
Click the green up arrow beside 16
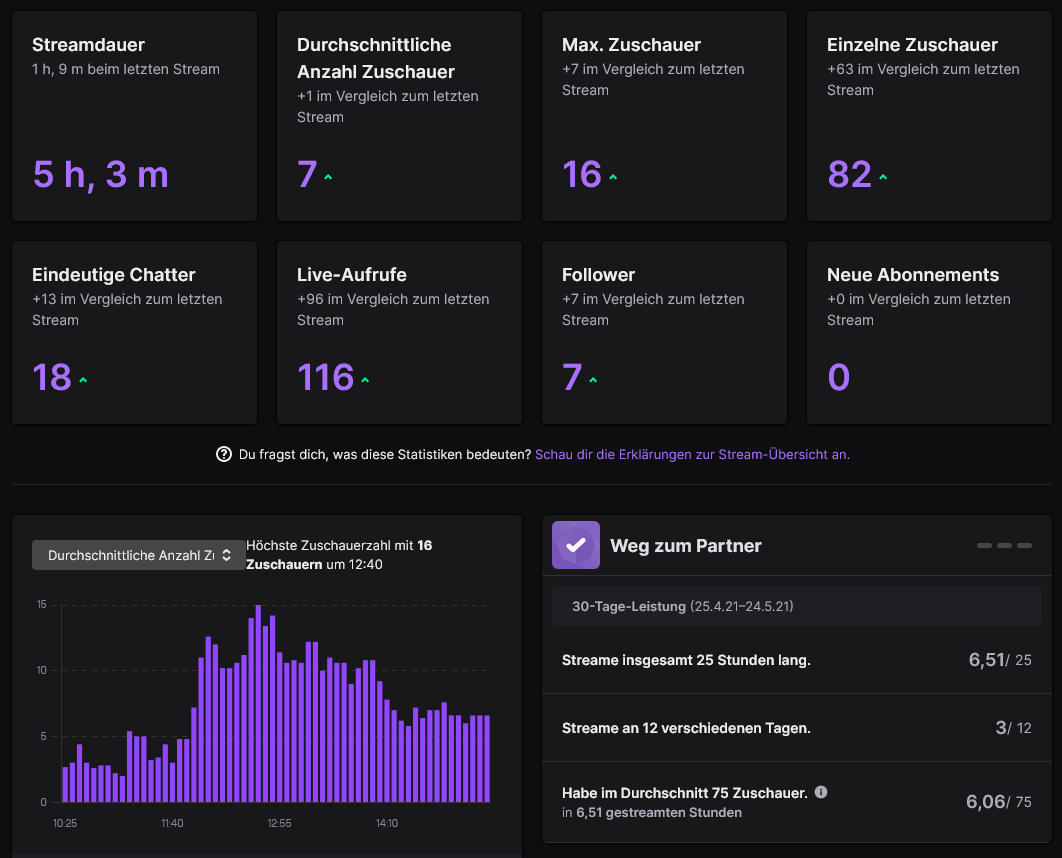click(613, 177)
